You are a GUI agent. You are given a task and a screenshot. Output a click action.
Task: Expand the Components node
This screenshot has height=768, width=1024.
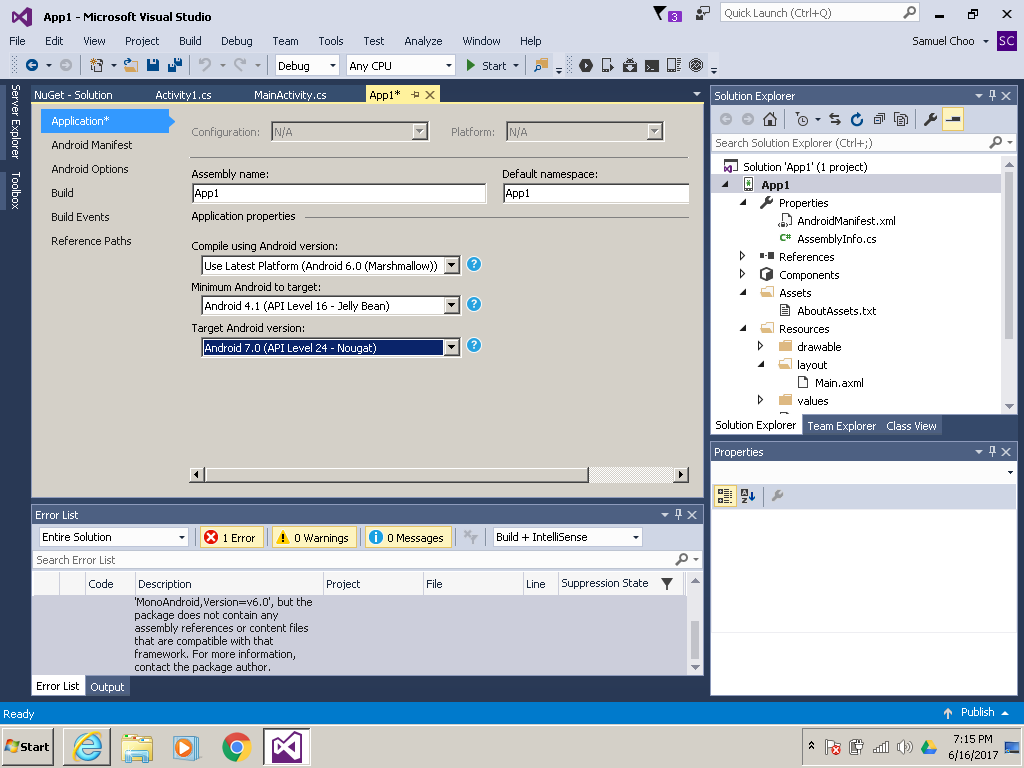coord(743,274)
